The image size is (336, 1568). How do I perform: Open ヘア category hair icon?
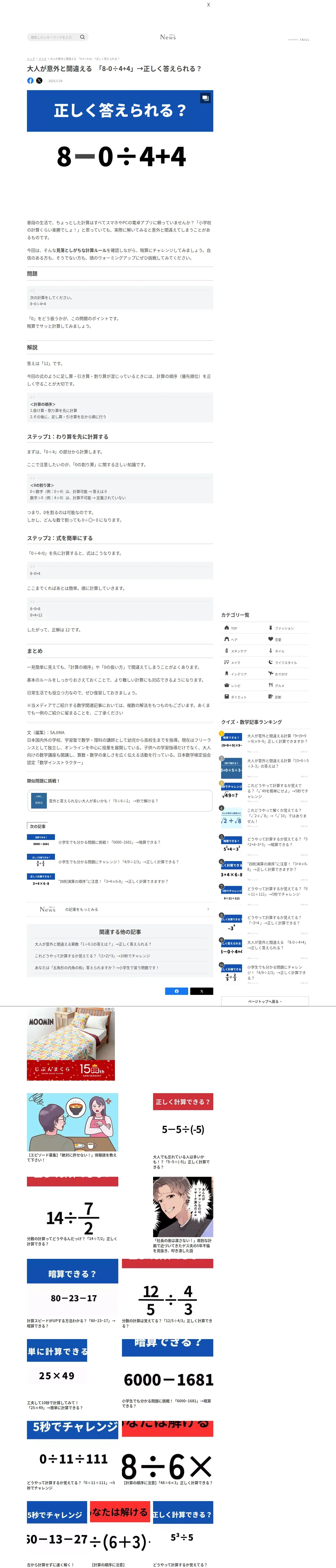click(x=227, y=639)
